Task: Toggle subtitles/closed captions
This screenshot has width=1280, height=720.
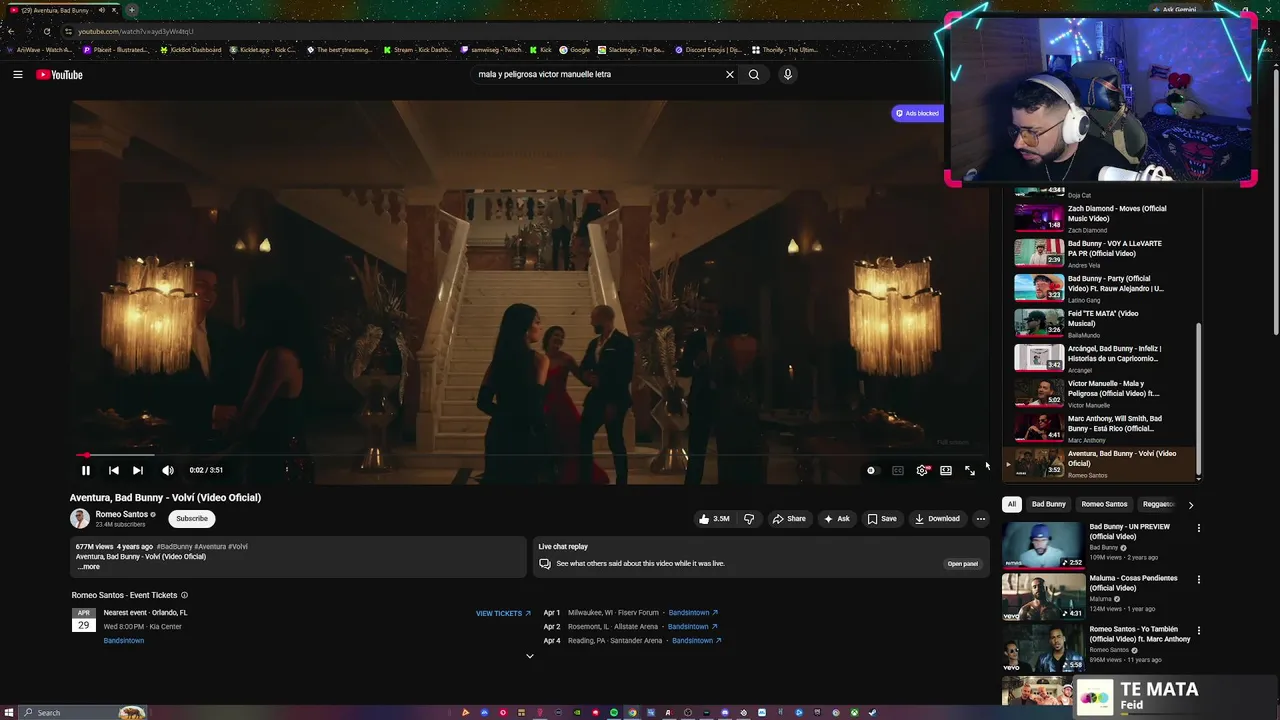Action: (898, 470)
